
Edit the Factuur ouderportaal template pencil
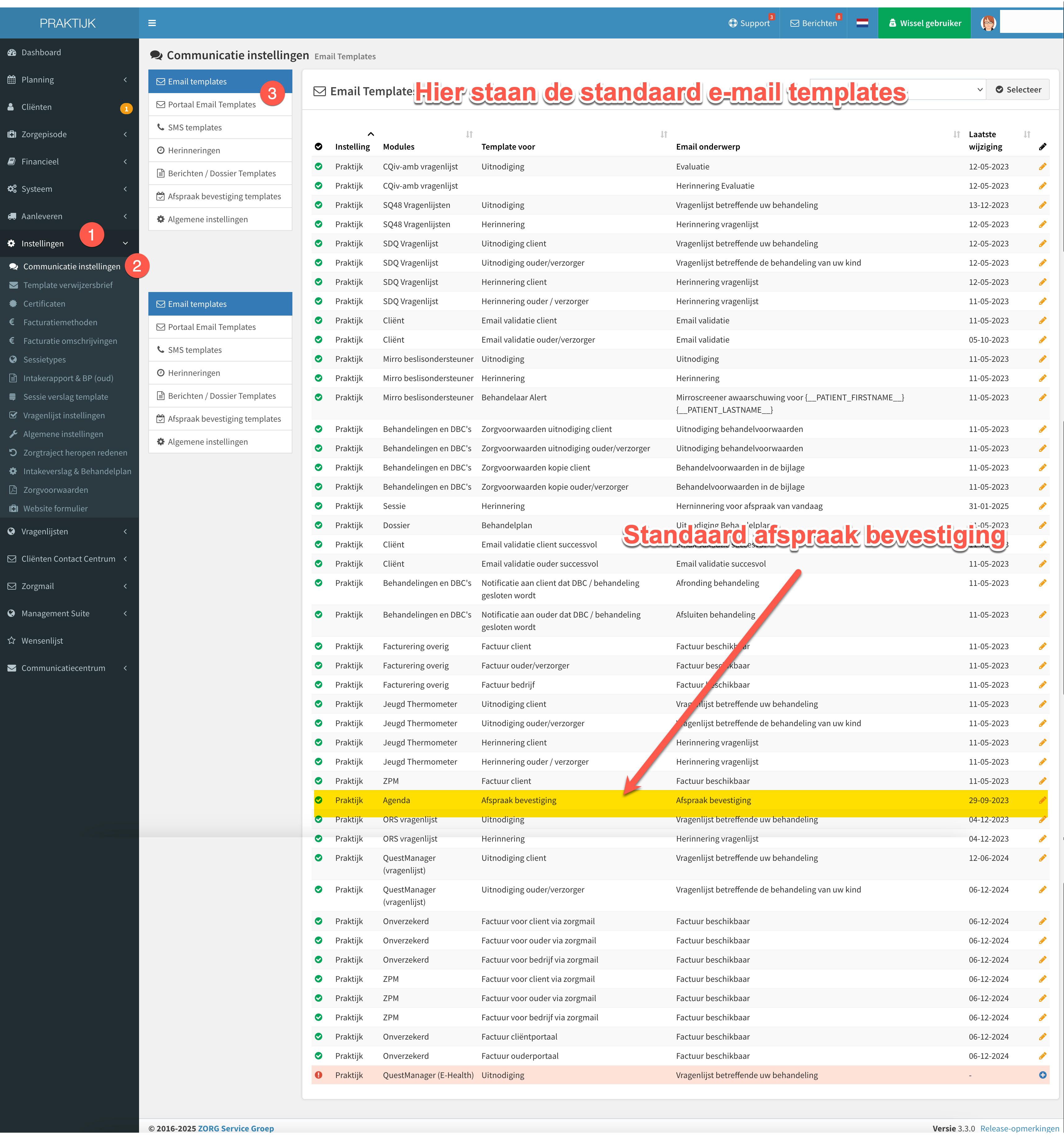pyautogui.click(x=1042, y=1056)
